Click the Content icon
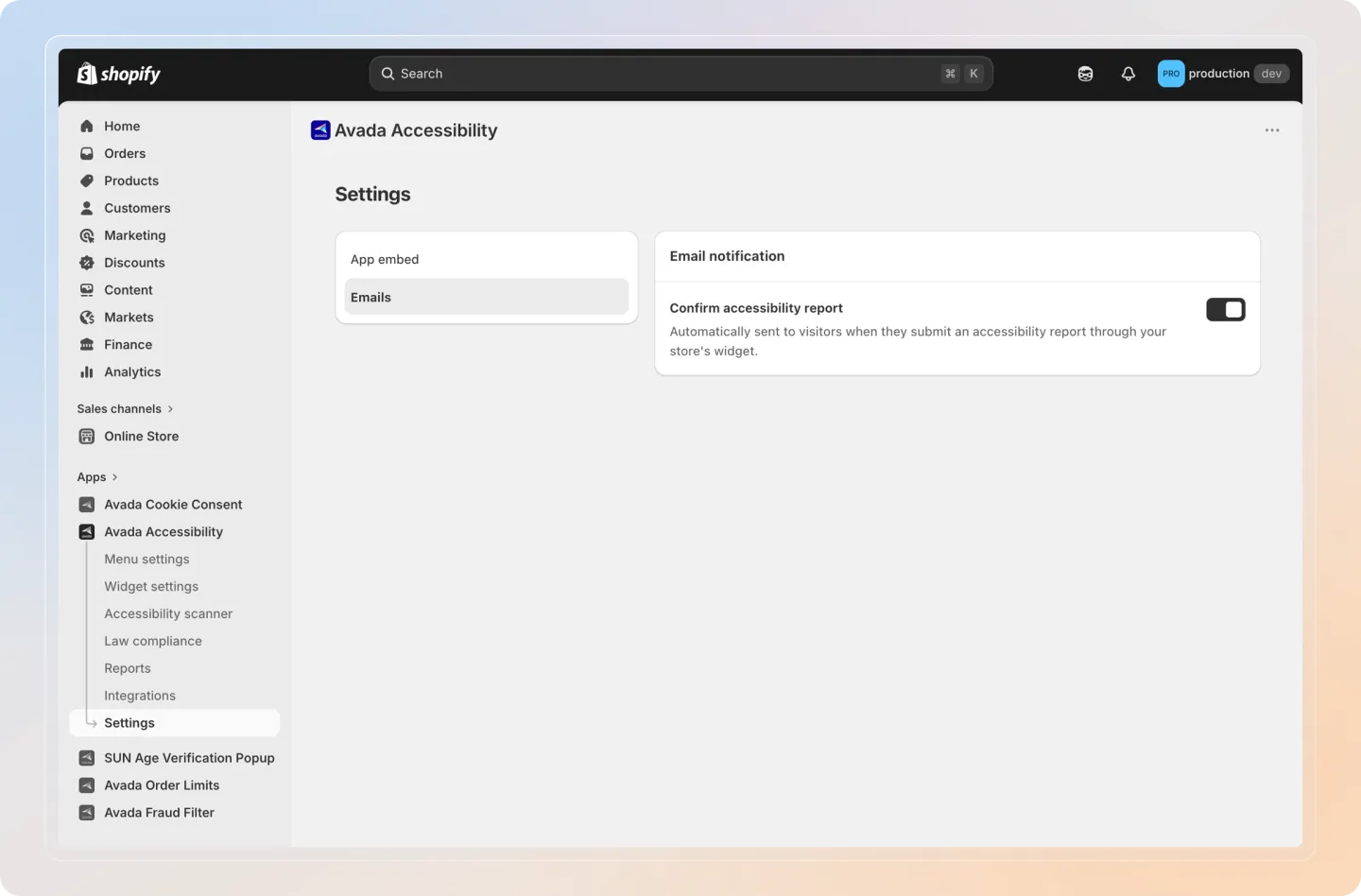Screen dimensions: 1361x896 coord(87,290)
